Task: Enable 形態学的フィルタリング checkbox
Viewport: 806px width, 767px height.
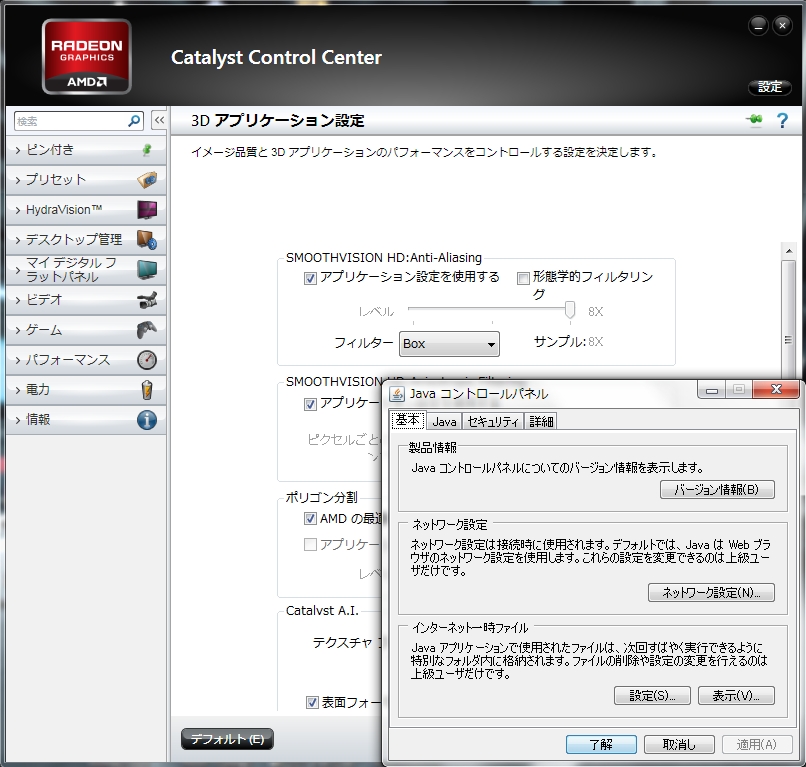Action: coord(523,279)
